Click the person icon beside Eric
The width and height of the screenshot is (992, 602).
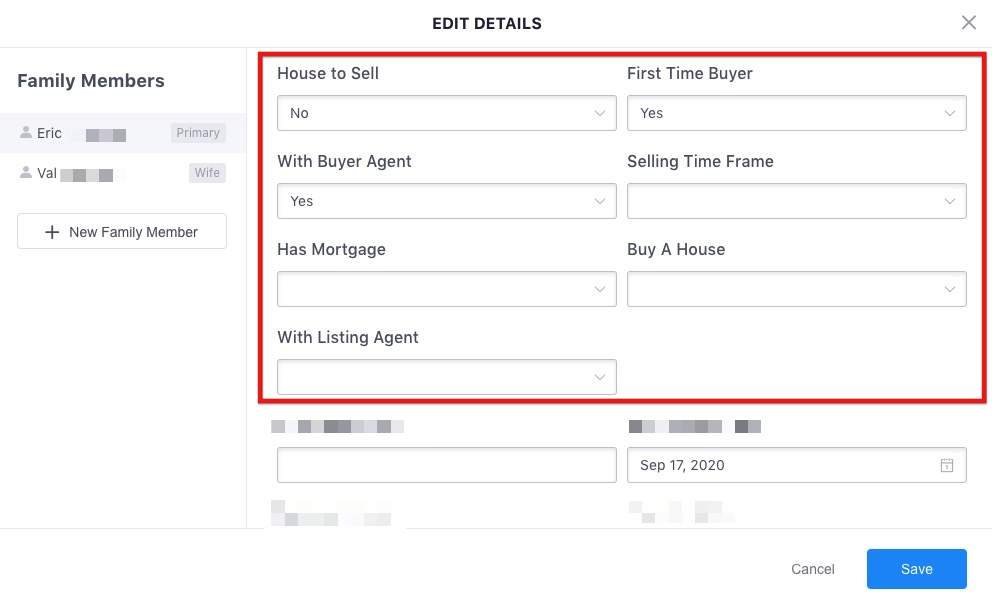click(26, 132)
